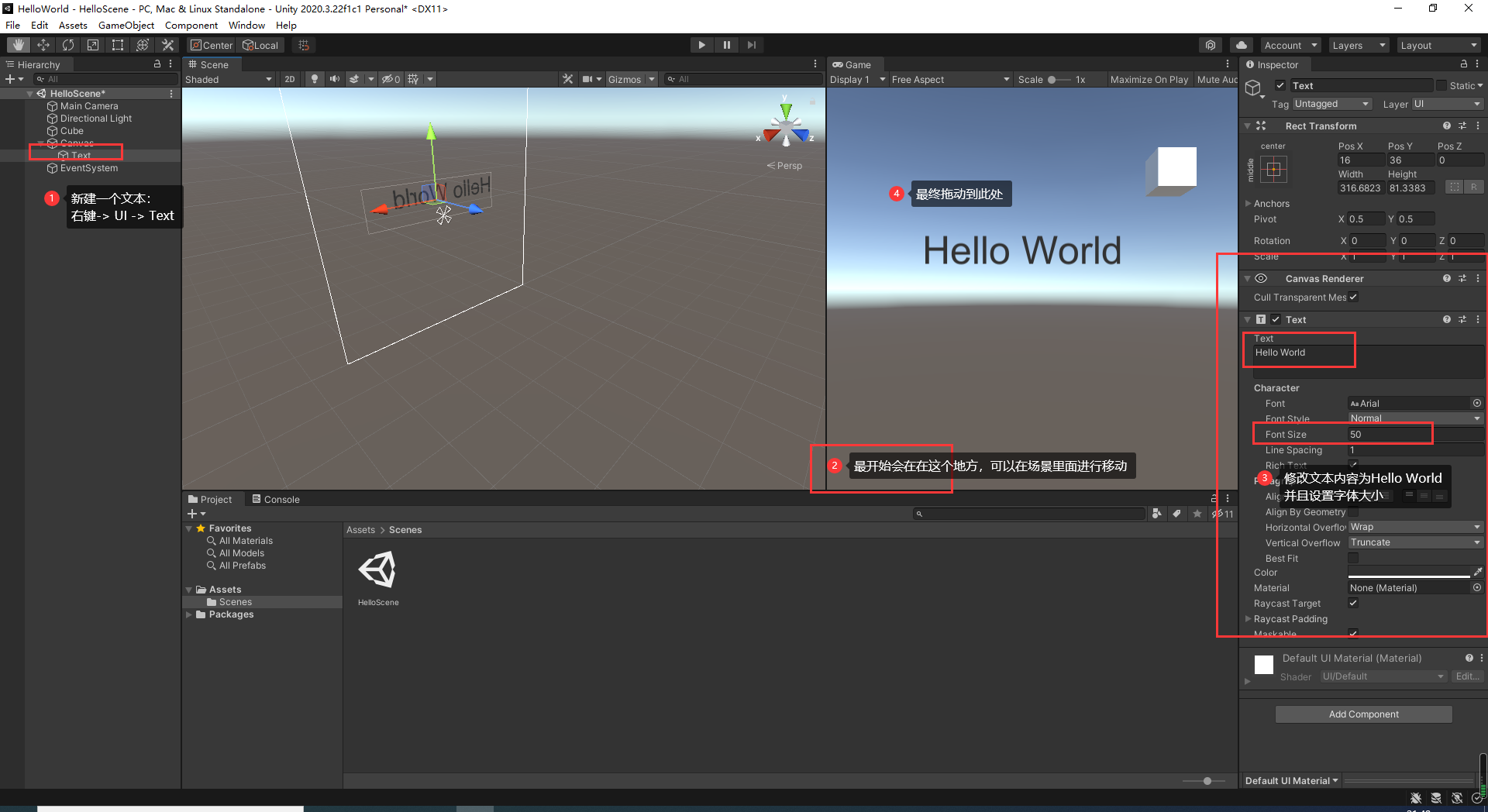
Task: Open anchor presets box in Rect Transform
Action: coord(1273,169)
